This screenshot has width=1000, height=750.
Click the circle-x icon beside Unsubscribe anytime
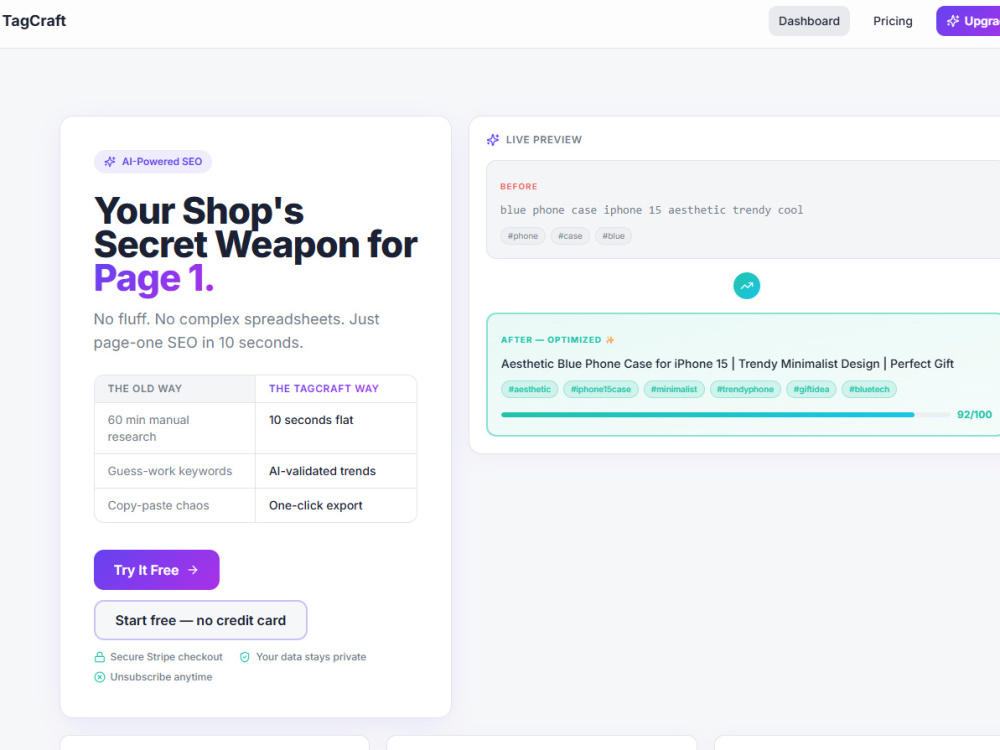tap(99, 677)
